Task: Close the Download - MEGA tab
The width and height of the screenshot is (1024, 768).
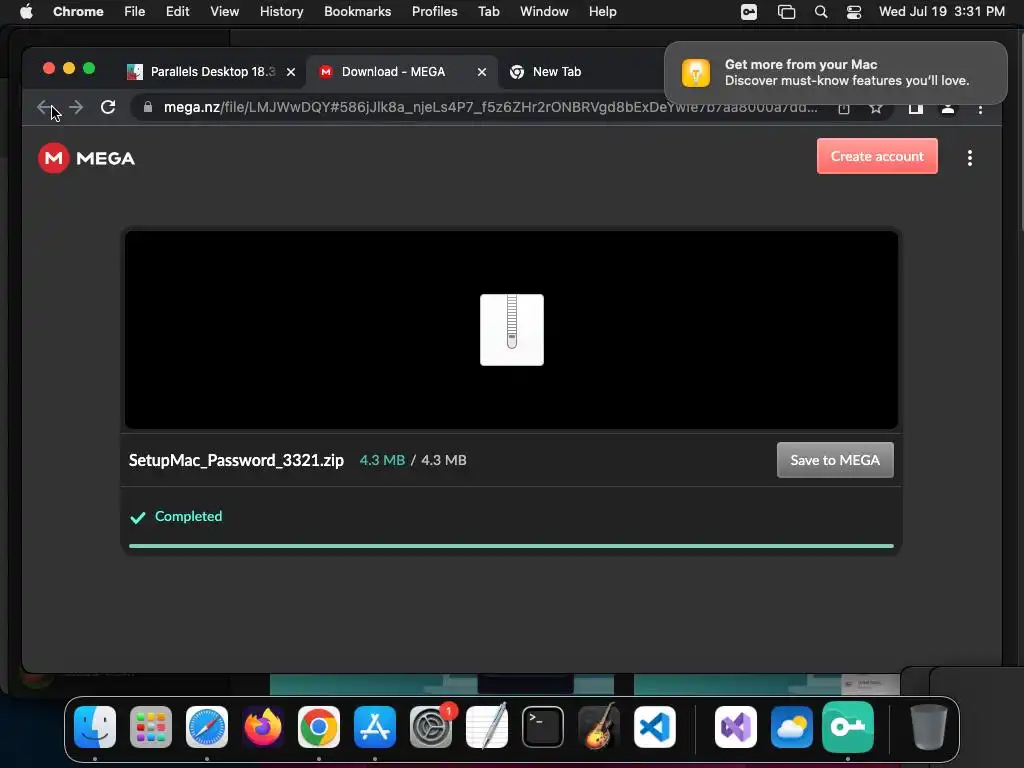Action: [x=481, y=72]
